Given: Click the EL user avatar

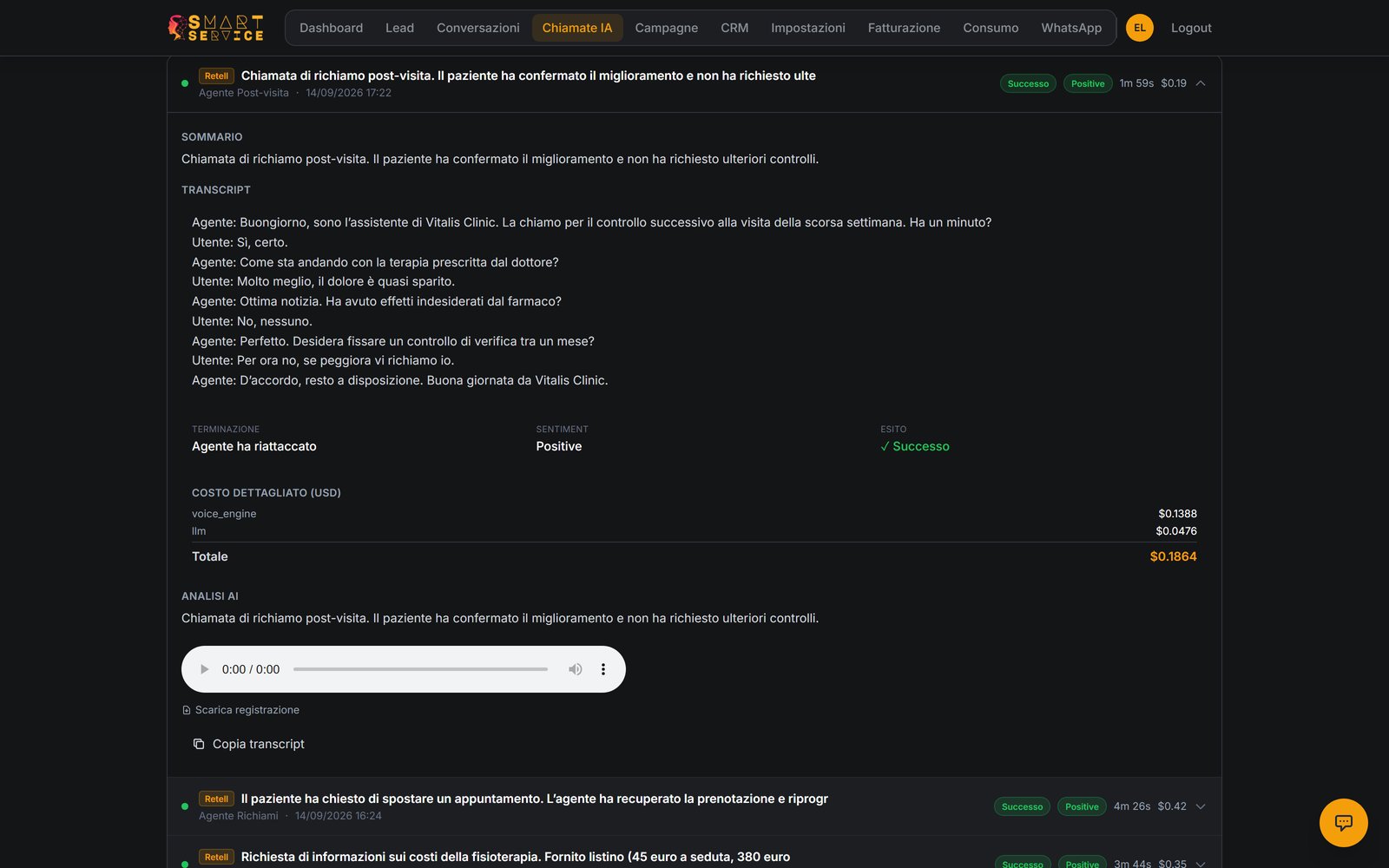Looking at the screenshot, I should pyautogui.click(x=1139, y=28).
